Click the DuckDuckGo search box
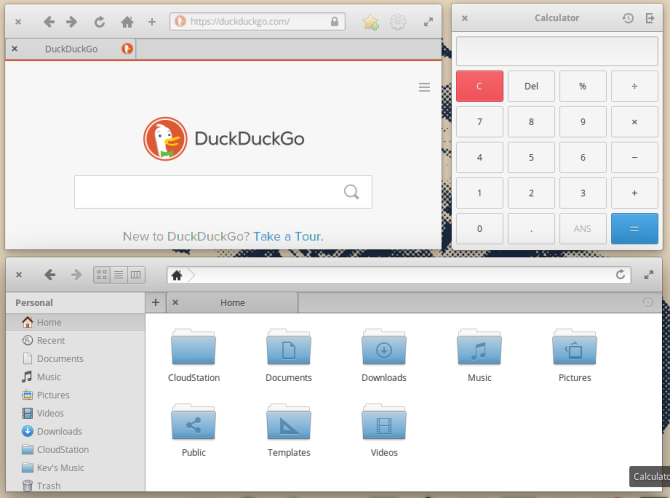Image resolution: width=670 pixels, height=498 pixels. pyautogui.click(x=223, y=192)
